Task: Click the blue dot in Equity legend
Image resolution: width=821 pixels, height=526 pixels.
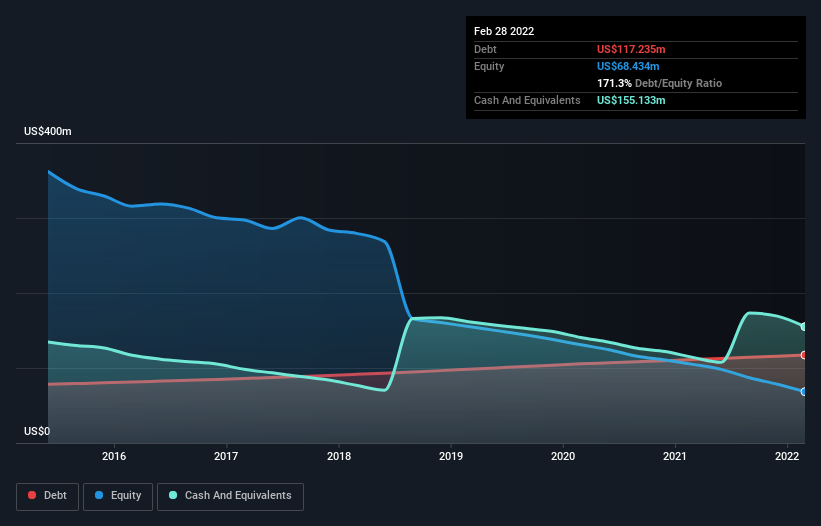Action: tap(98, 495)
